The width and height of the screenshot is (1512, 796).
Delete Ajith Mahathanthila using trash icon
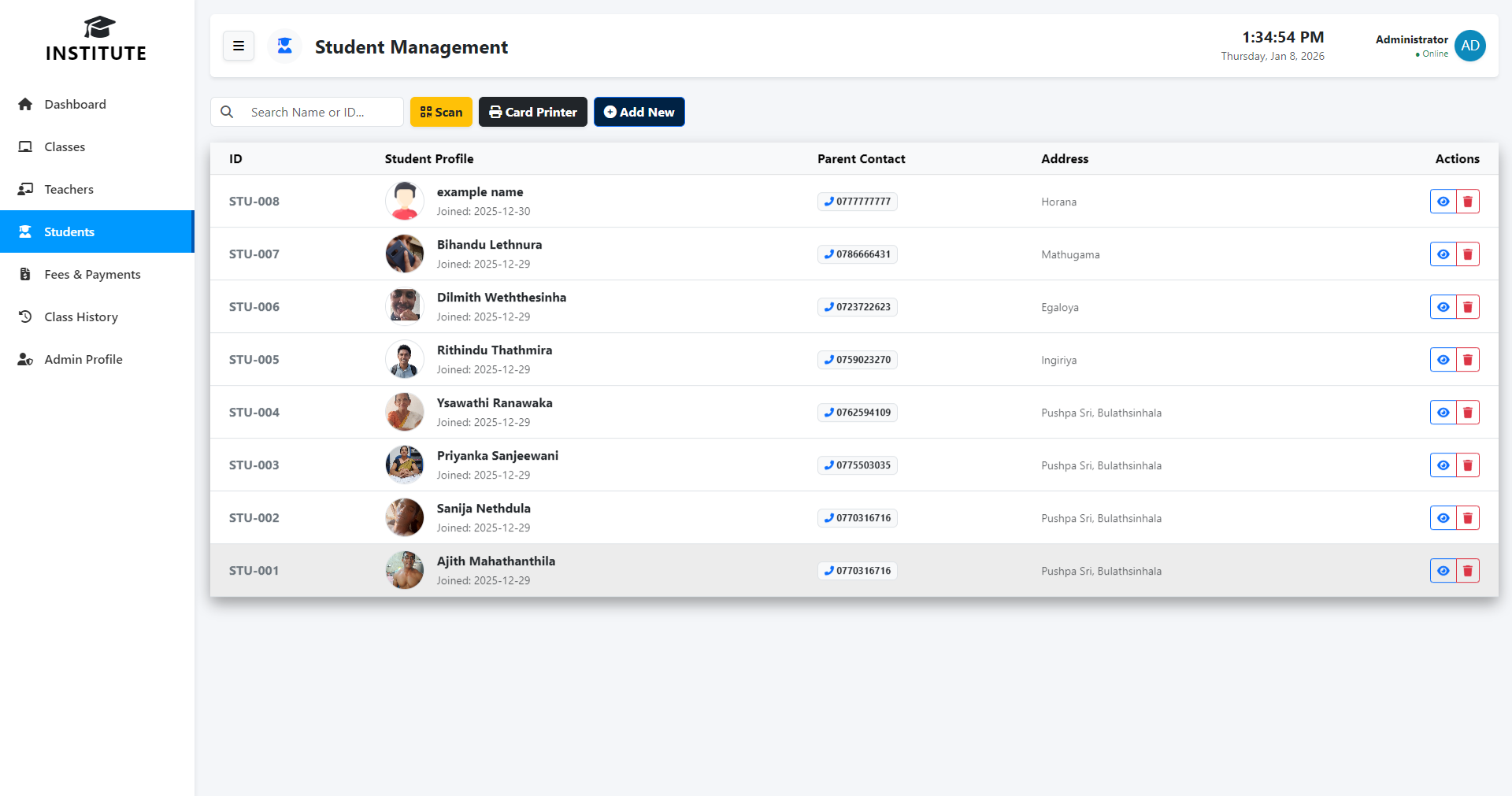click(x=1467, y=571)
